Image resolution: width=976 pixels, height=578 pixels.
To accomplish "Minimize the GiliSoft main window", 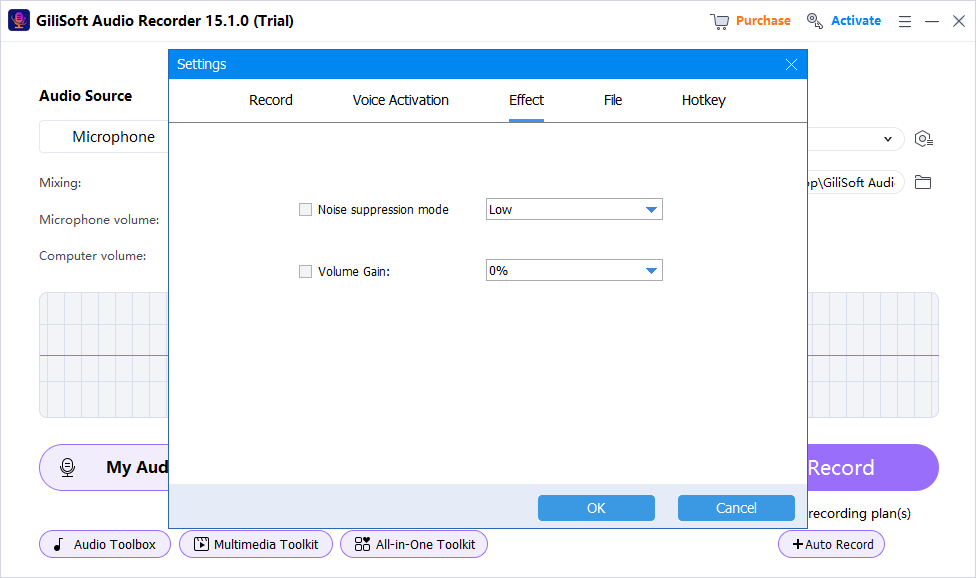I will click(932, 22).
